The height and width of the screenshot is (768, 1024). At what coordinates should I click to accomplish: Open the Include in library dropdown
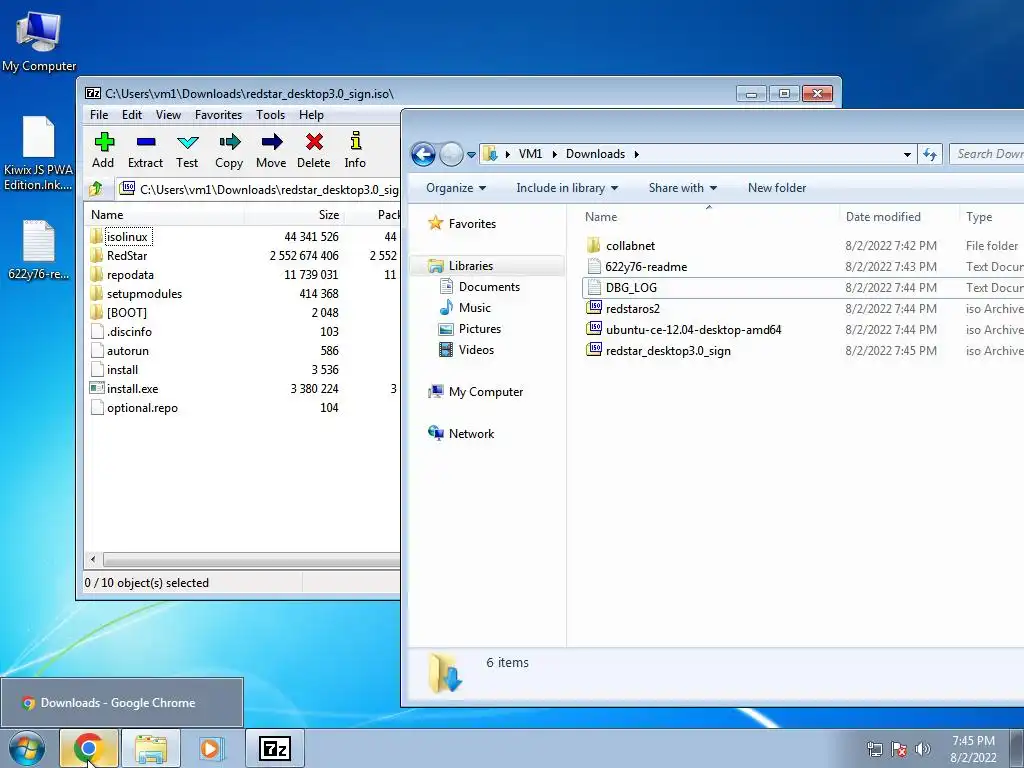point(567,187)
